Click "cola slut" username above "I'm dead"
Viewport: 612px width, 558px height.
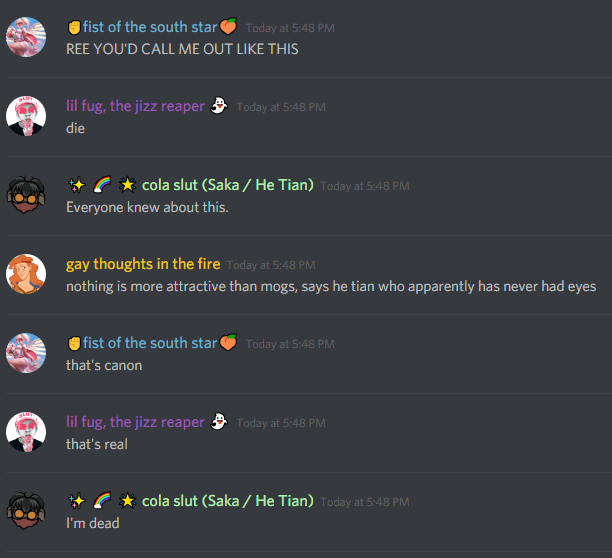pyautogui.click(x=170, y=501)
